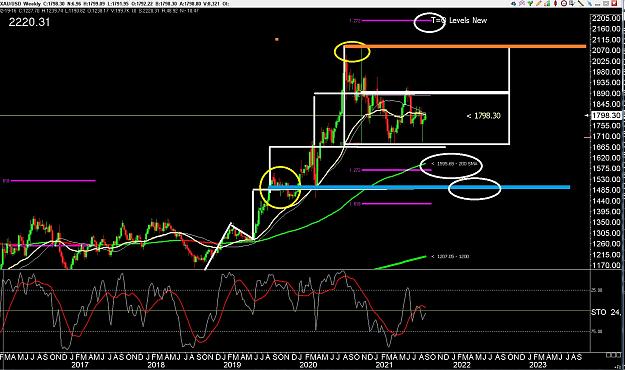Viewport: 625px width, 370px height.
Task: Select the orange horizontal resistance line
Action: tap(465, 46)
